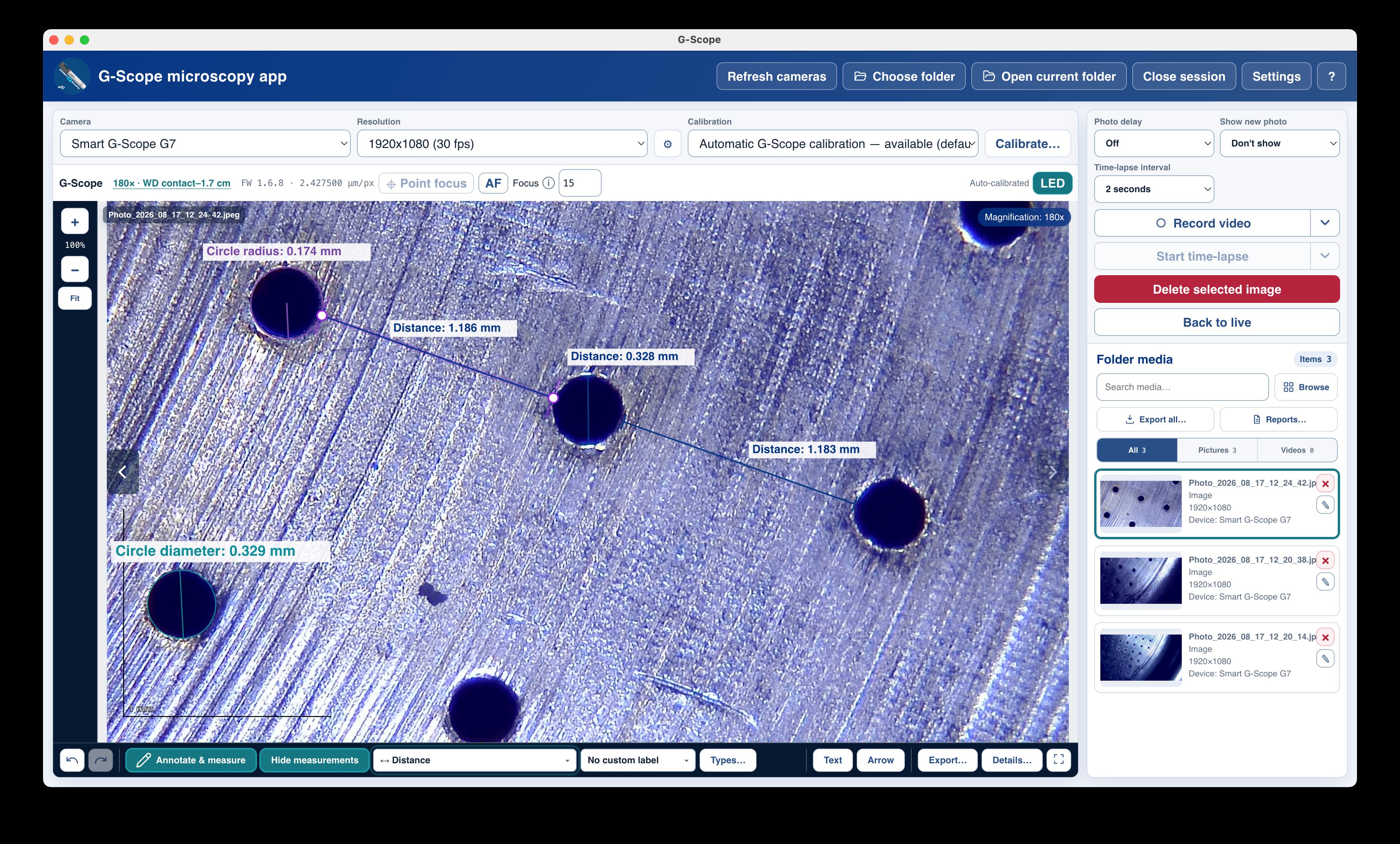Click the Search media field
1400x844 pixels.
[x=1183, y=387]
